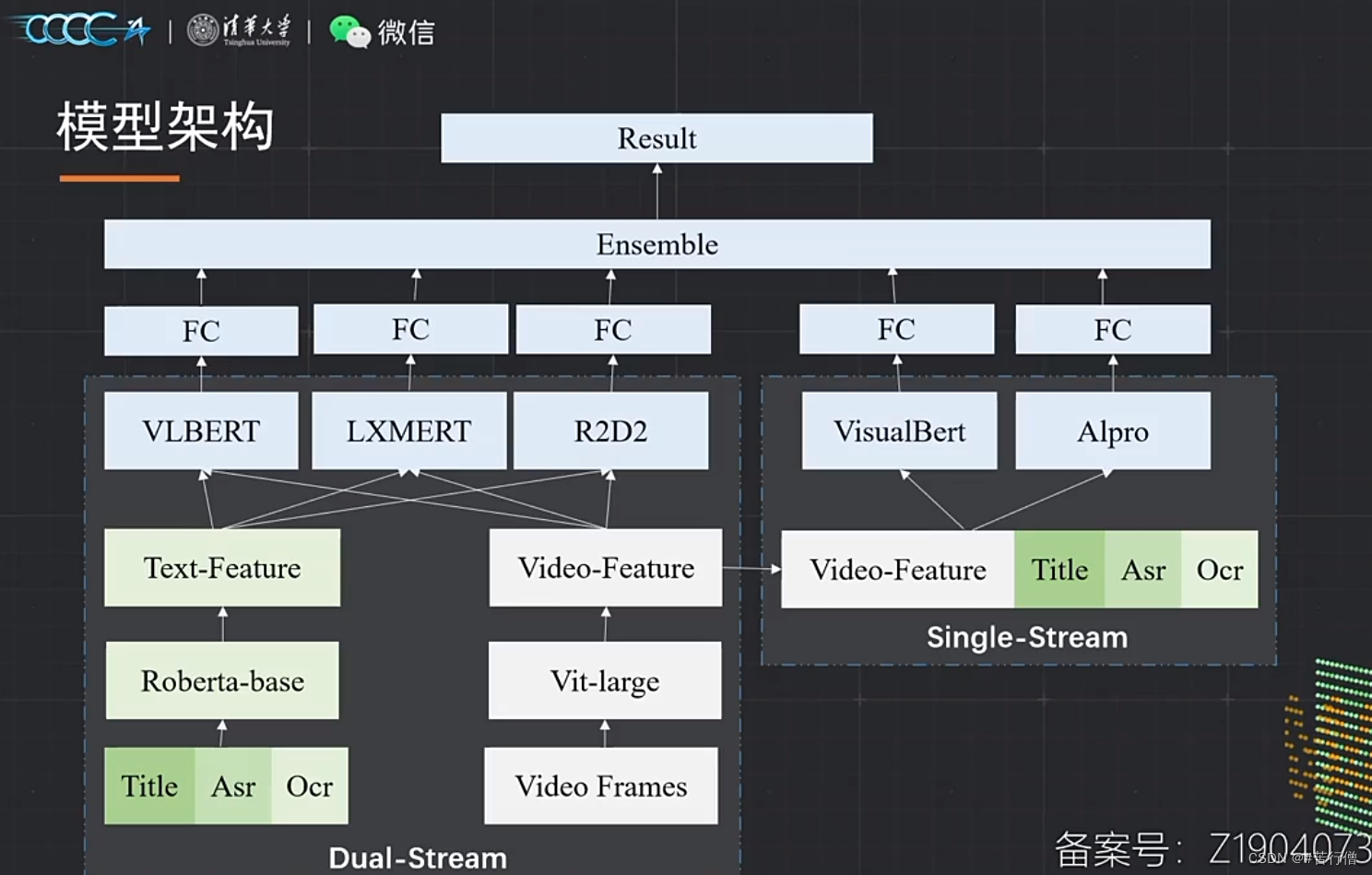
Task: Click Video-Feature box in the Single-Stream group
Action: point(898,569)
